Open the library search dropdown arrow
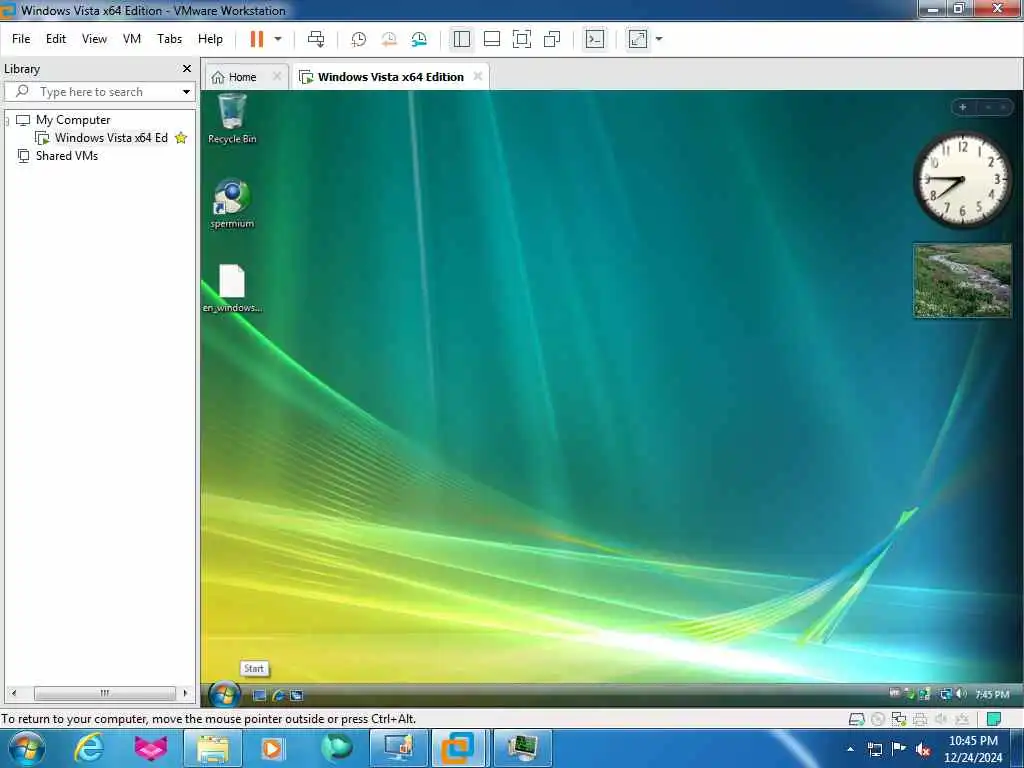The width and height of the screenshot is (1024, 768). [186, 91]
